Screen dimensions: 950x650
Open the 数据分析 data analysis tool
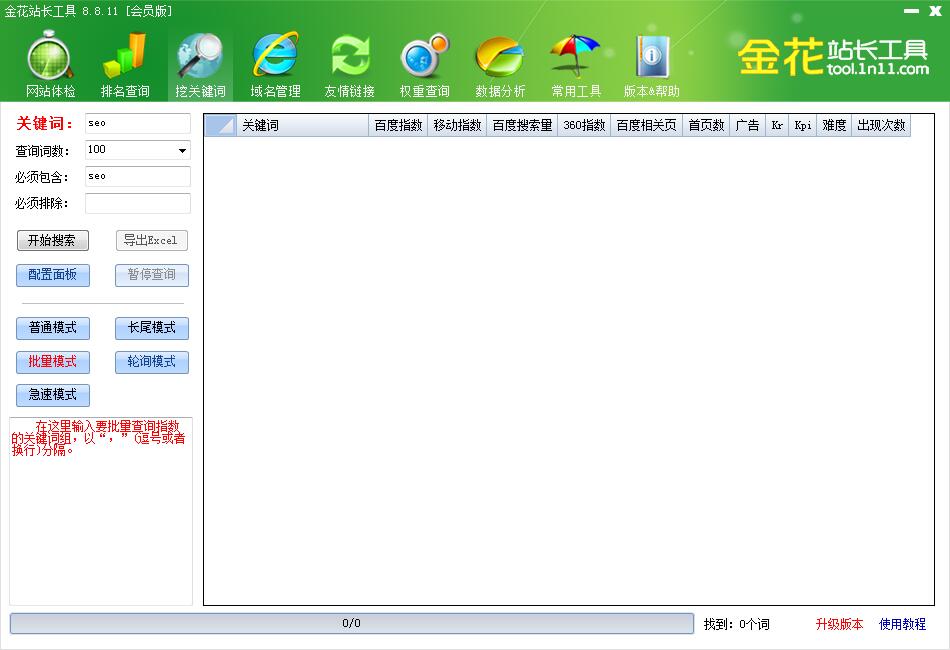point(500,65)
